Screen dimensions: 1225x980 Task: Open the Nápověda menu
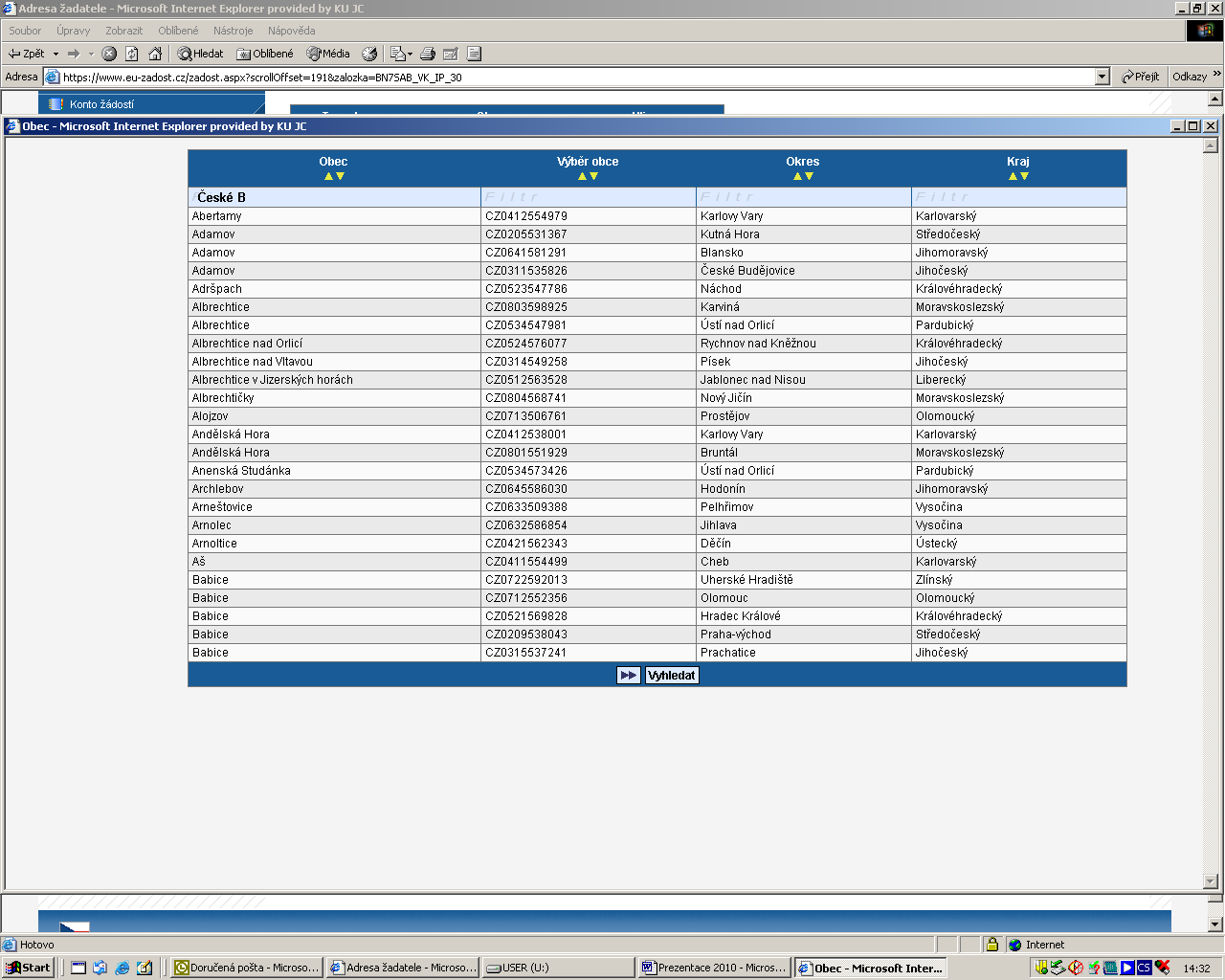coord(292,31)
